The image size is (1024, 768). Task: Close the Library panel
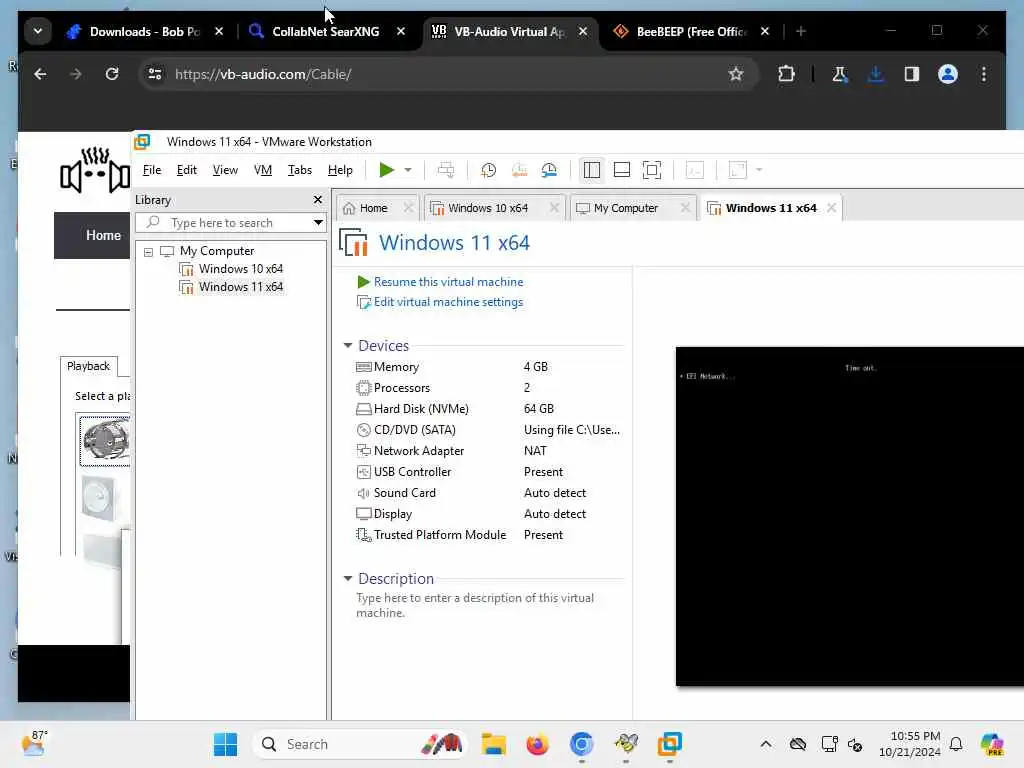317,200
